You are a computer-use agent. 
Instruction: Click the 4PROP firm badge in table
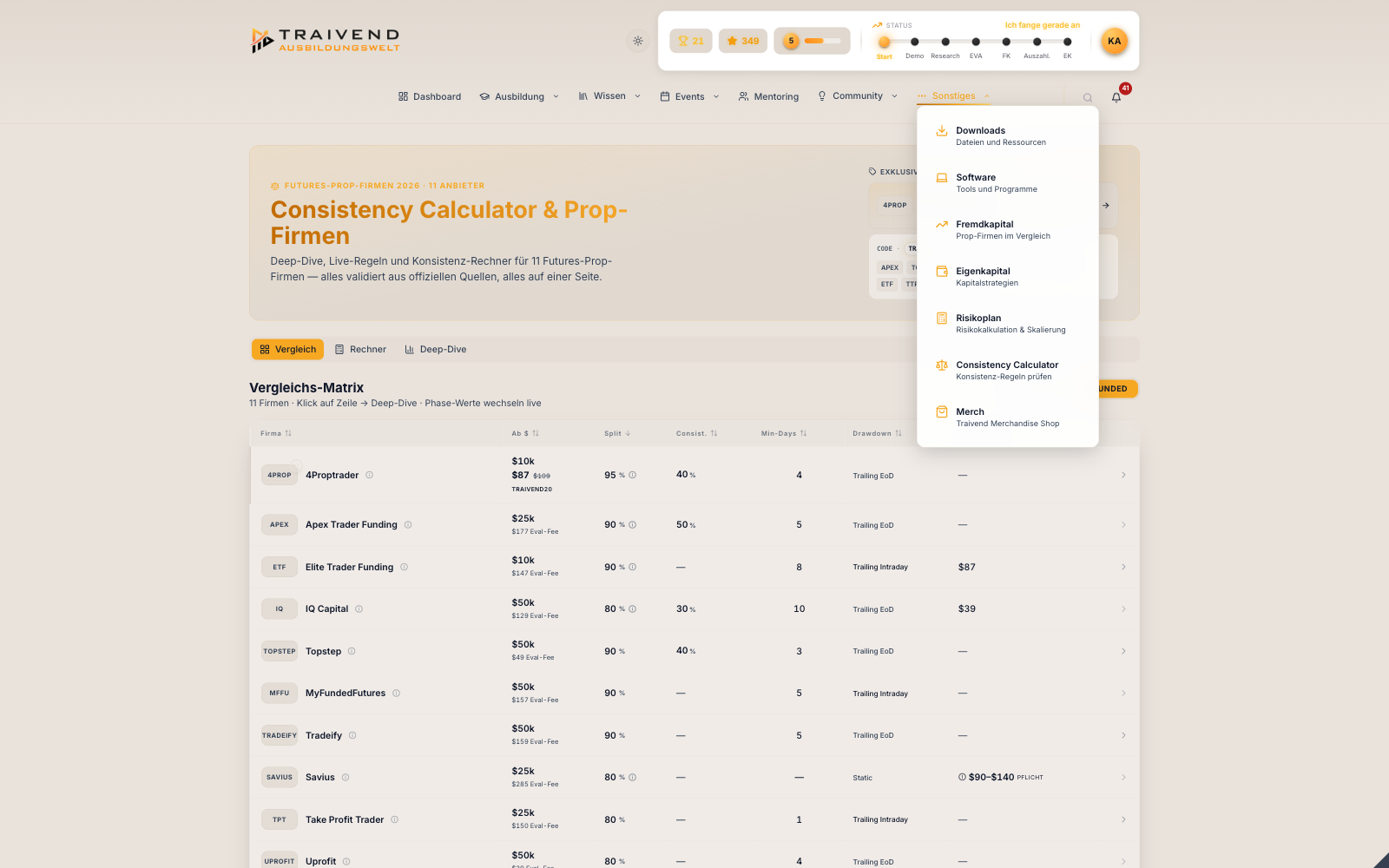[x=280, y=475]
